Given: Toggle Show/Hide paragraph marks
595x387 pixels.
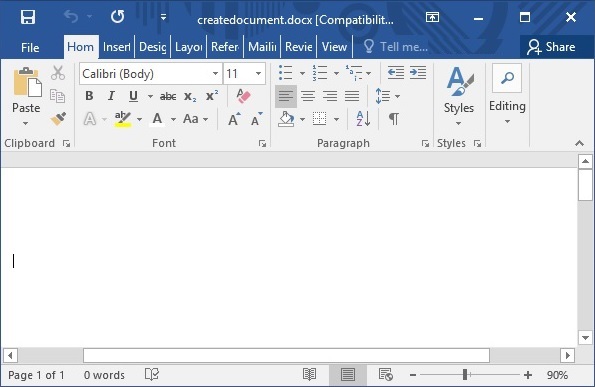Looking at the screenshot, I should pos(394,119).
